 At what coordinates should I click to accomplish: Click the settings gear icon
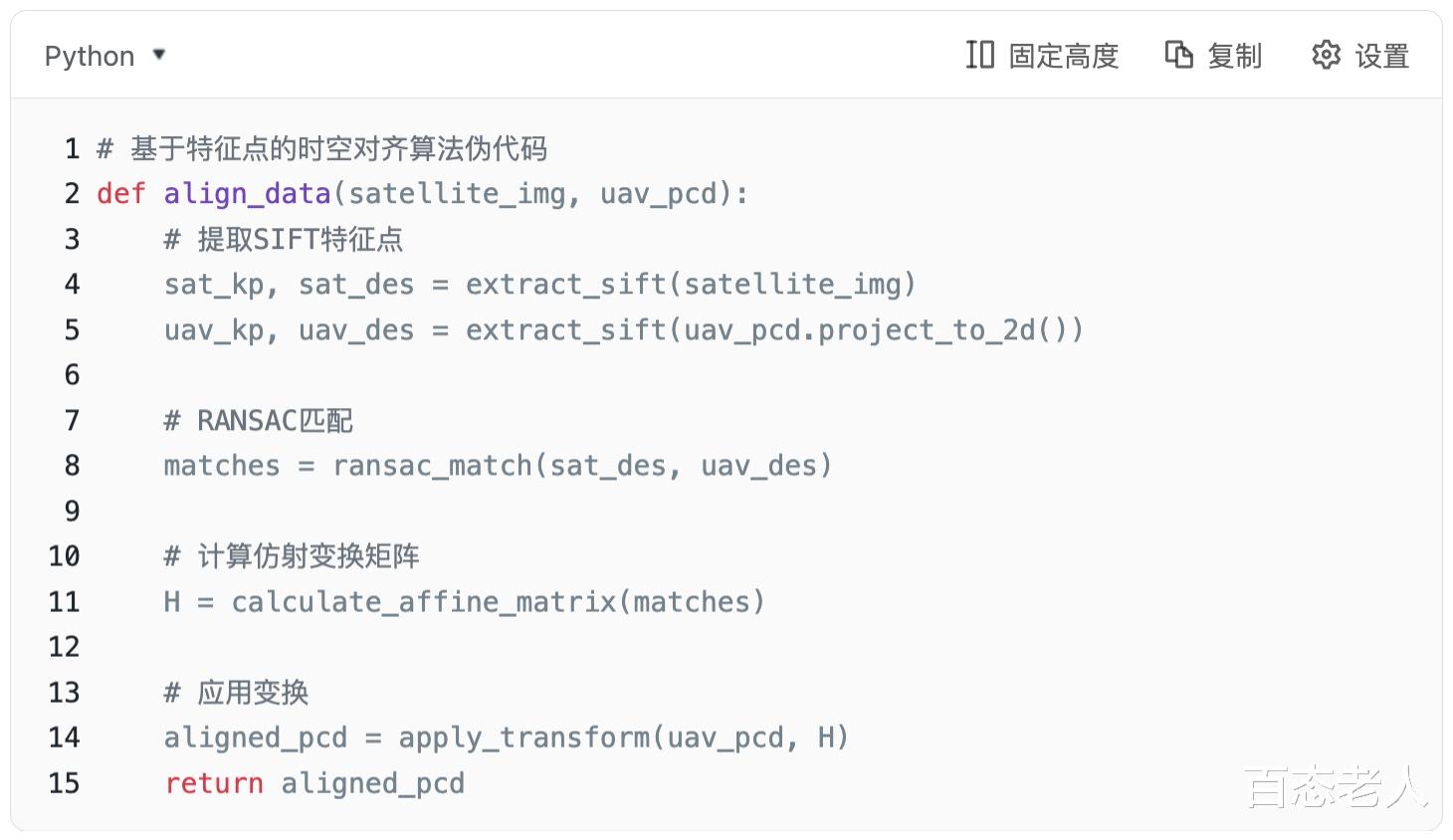(x=1326, y=55)
